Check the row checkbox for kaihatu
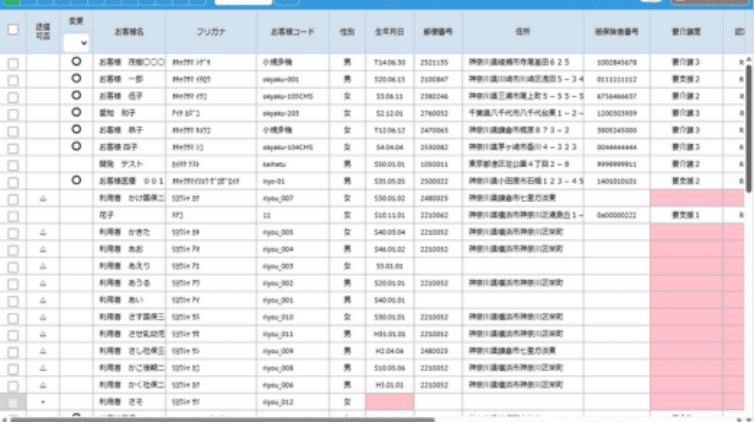 (x=13, y=165)
